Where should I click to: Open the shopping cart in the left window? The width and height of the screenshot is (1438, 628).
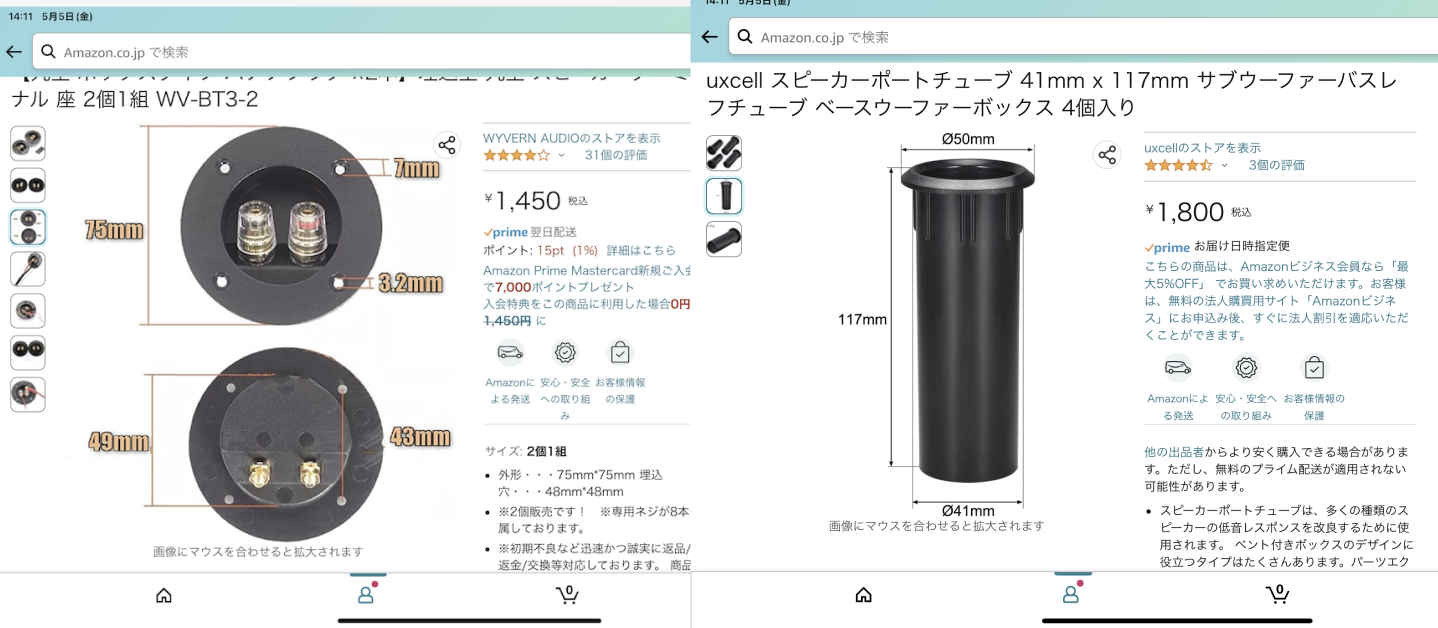[x=567, y=594]
